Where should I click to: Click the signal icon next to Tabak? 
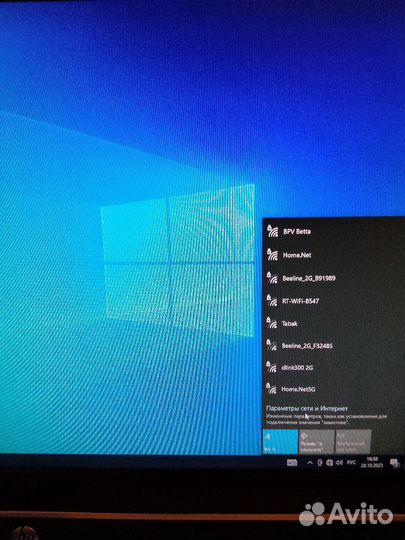tap(272, 323)
